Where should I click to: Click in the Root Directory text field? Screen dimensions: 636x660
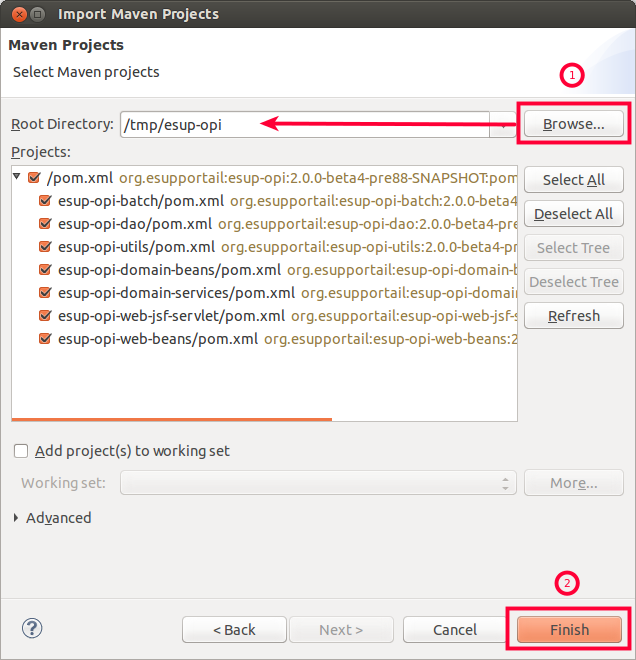pyautogui.click(x=300, y=125)
